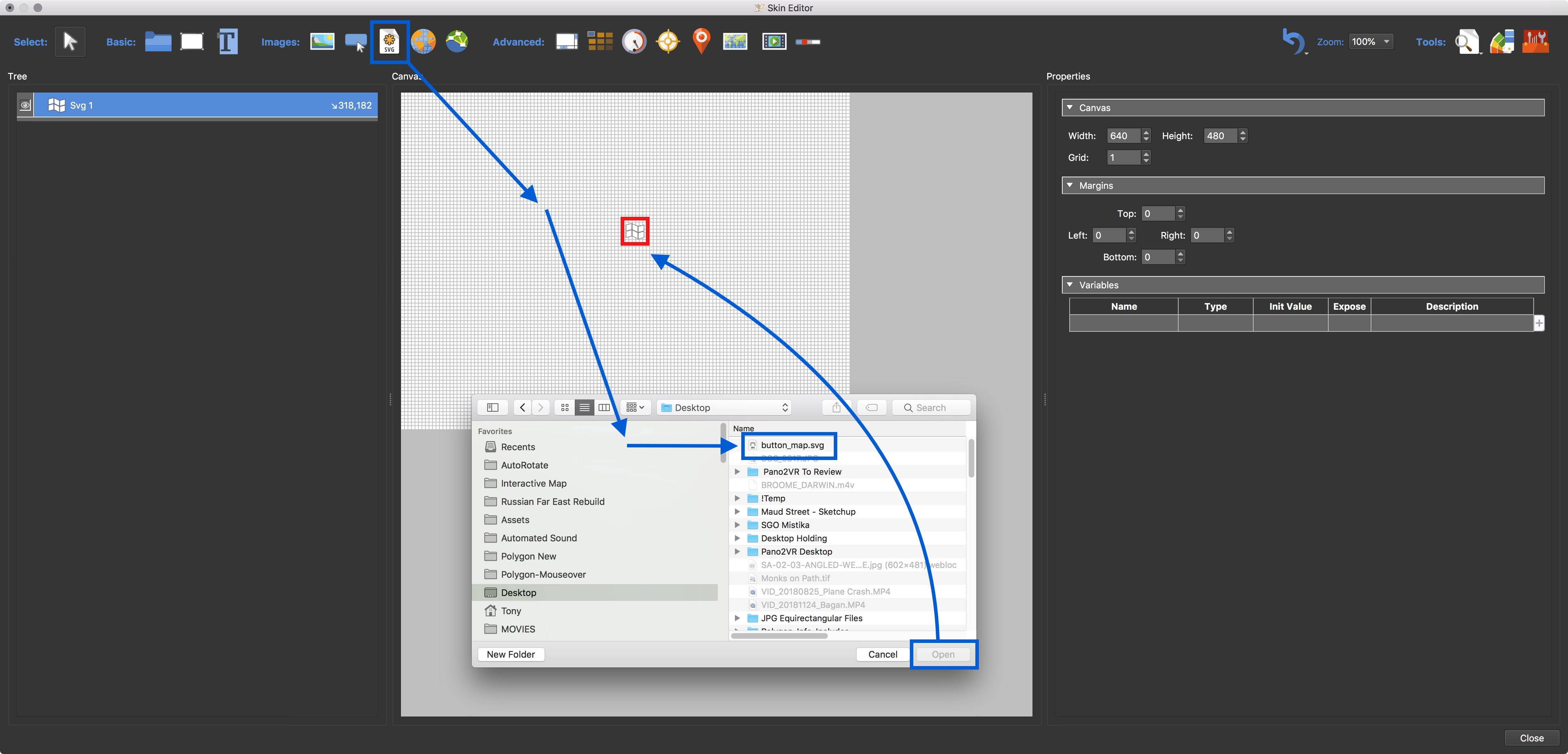Click the Close button of Skin Editor
The width and height of the screenshot is (1568, 754).
coord(1532,738)
